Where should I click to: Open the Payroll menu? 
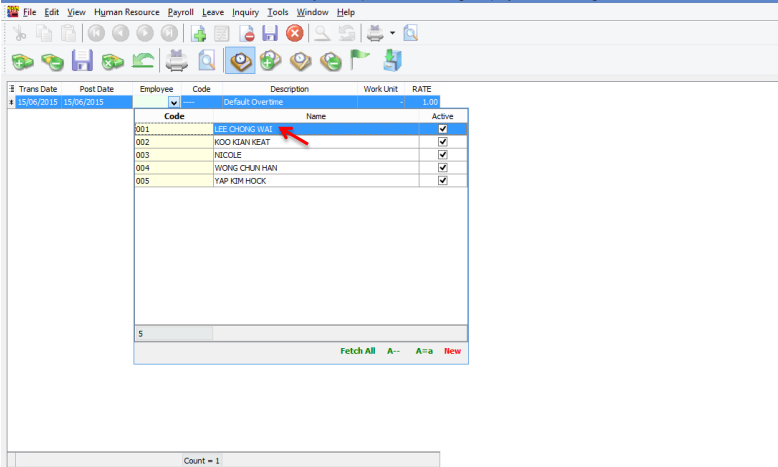[181, 12]
